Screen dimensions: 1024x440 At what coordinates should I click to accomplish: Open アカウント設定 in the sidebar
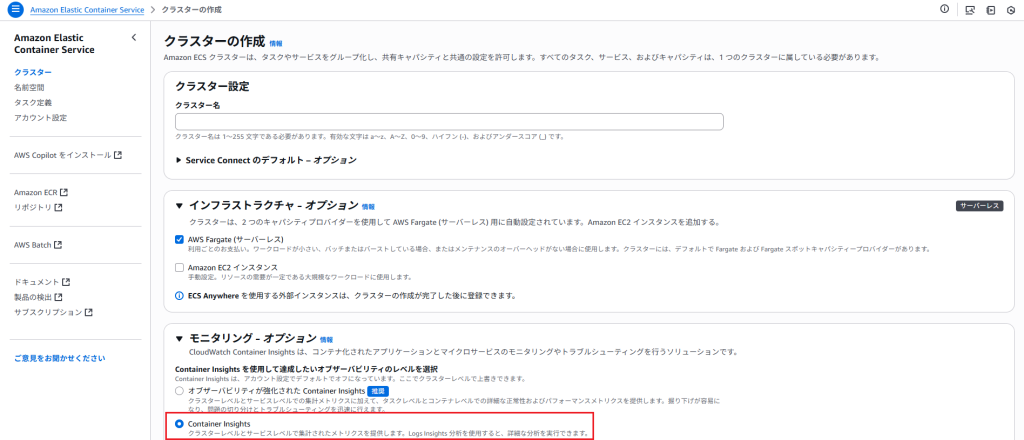[x=40, y=118]
